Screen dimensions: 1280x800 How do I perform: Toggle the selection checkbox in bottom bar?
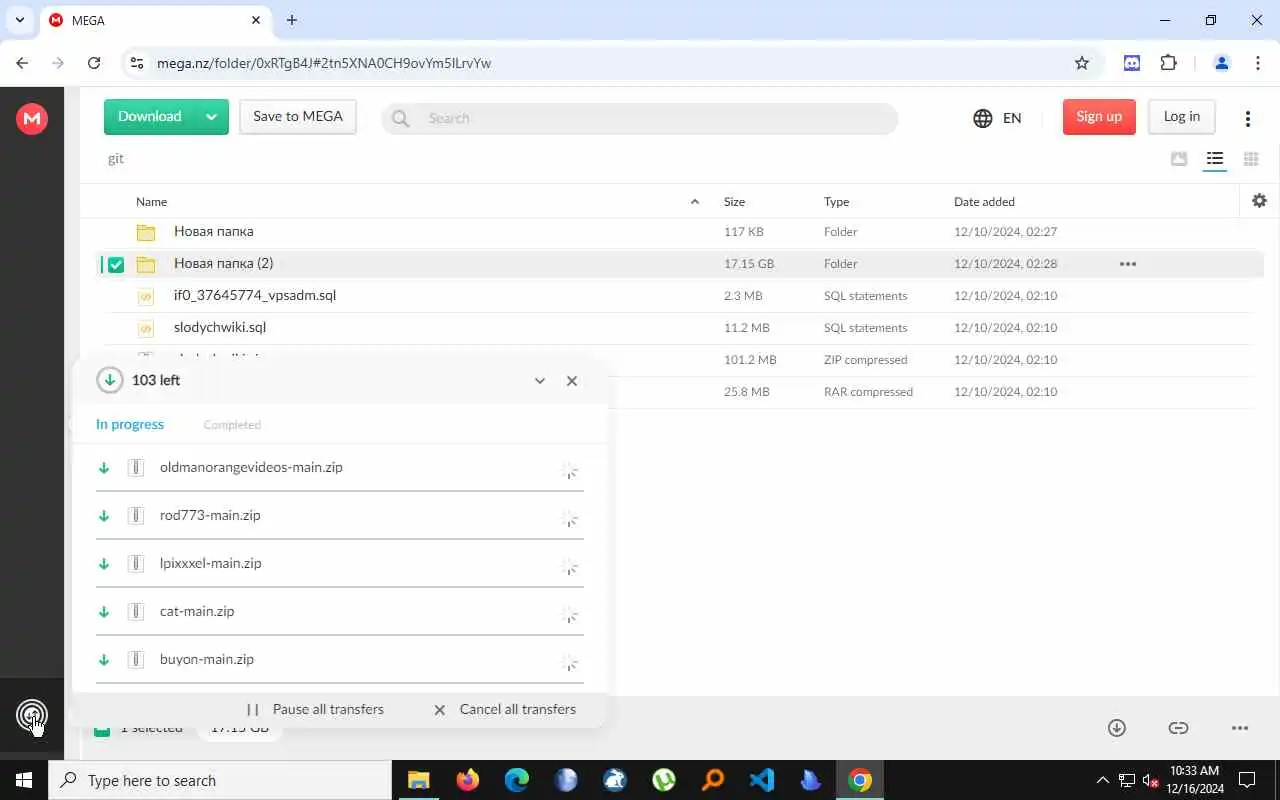(x=101, y=730)
